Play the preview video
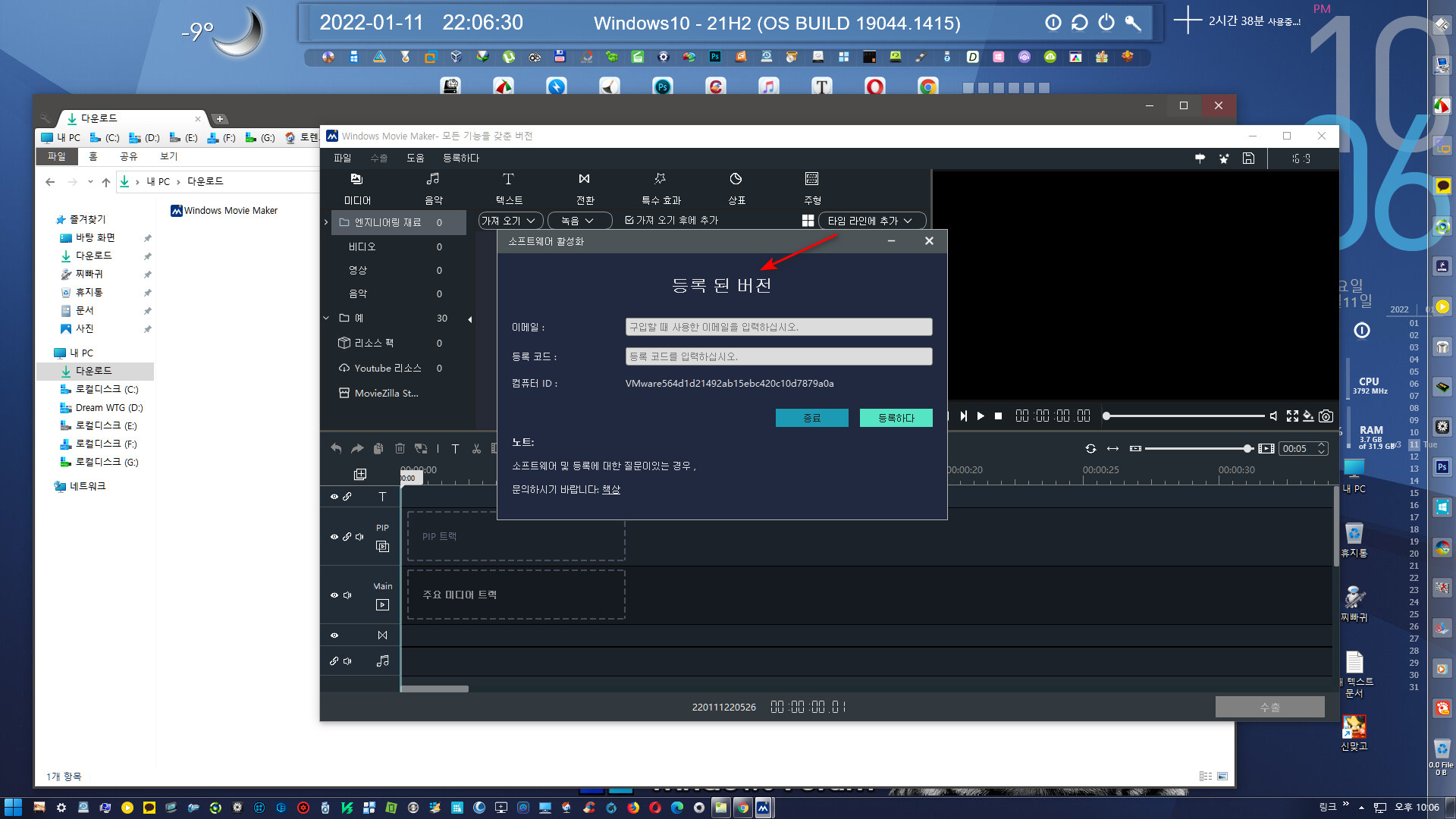1456x819 pixels. [x=981, y=416]
